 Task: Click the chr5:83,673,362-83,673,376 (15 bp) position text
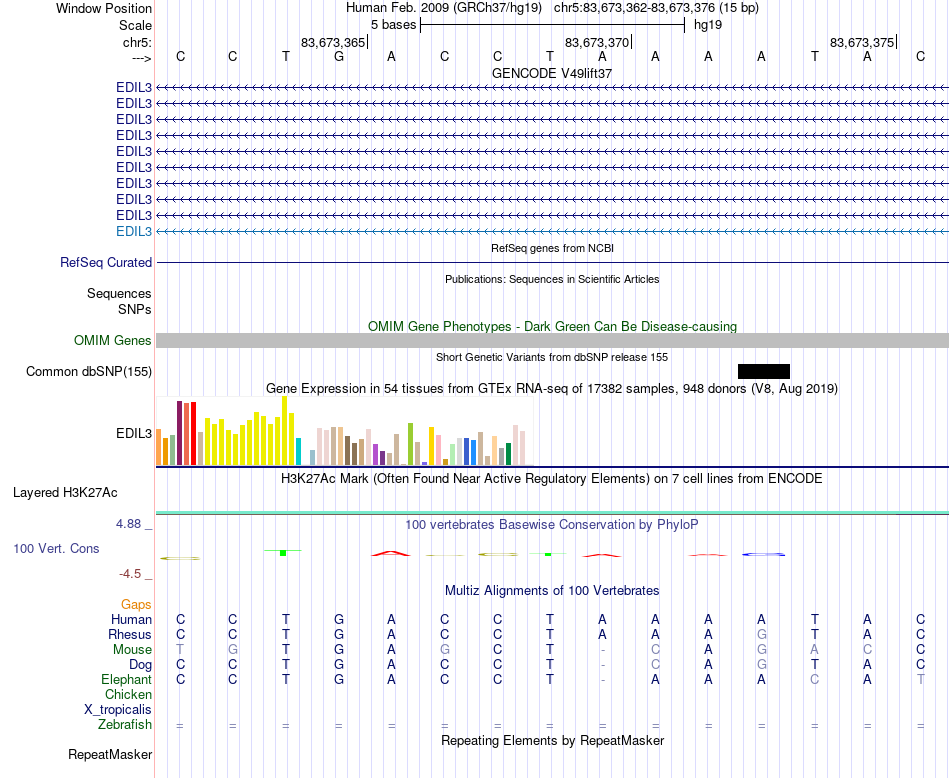(656, 8)
